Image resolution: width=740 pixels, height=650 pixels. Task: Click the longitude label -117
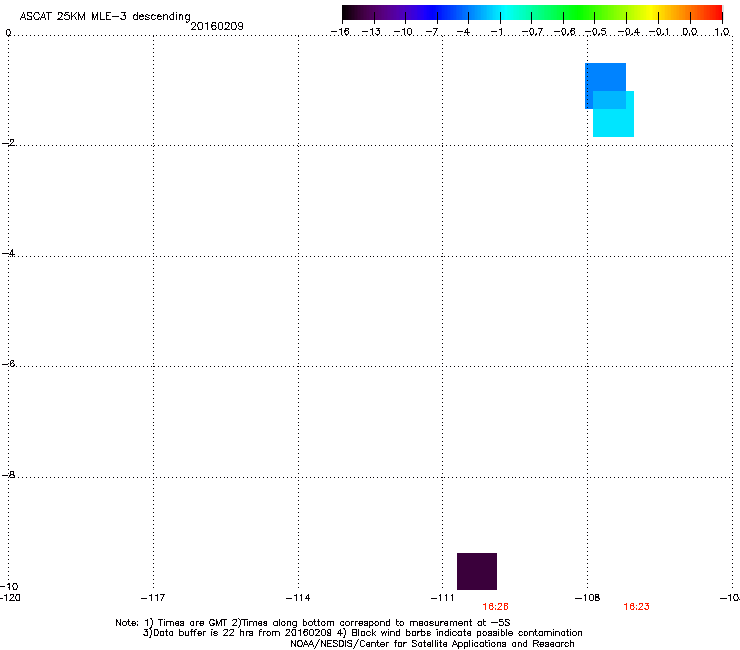coord(153,598)
